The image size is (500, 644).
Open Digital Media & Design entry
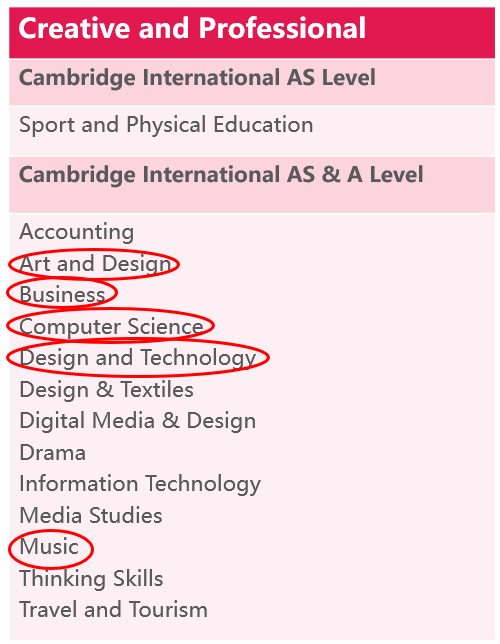click(138, 421)
